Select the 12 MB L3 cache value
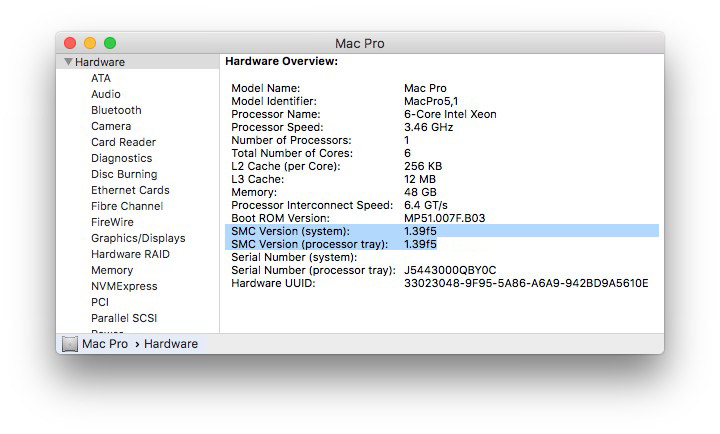720x434 pixels. tap(420, 179)
